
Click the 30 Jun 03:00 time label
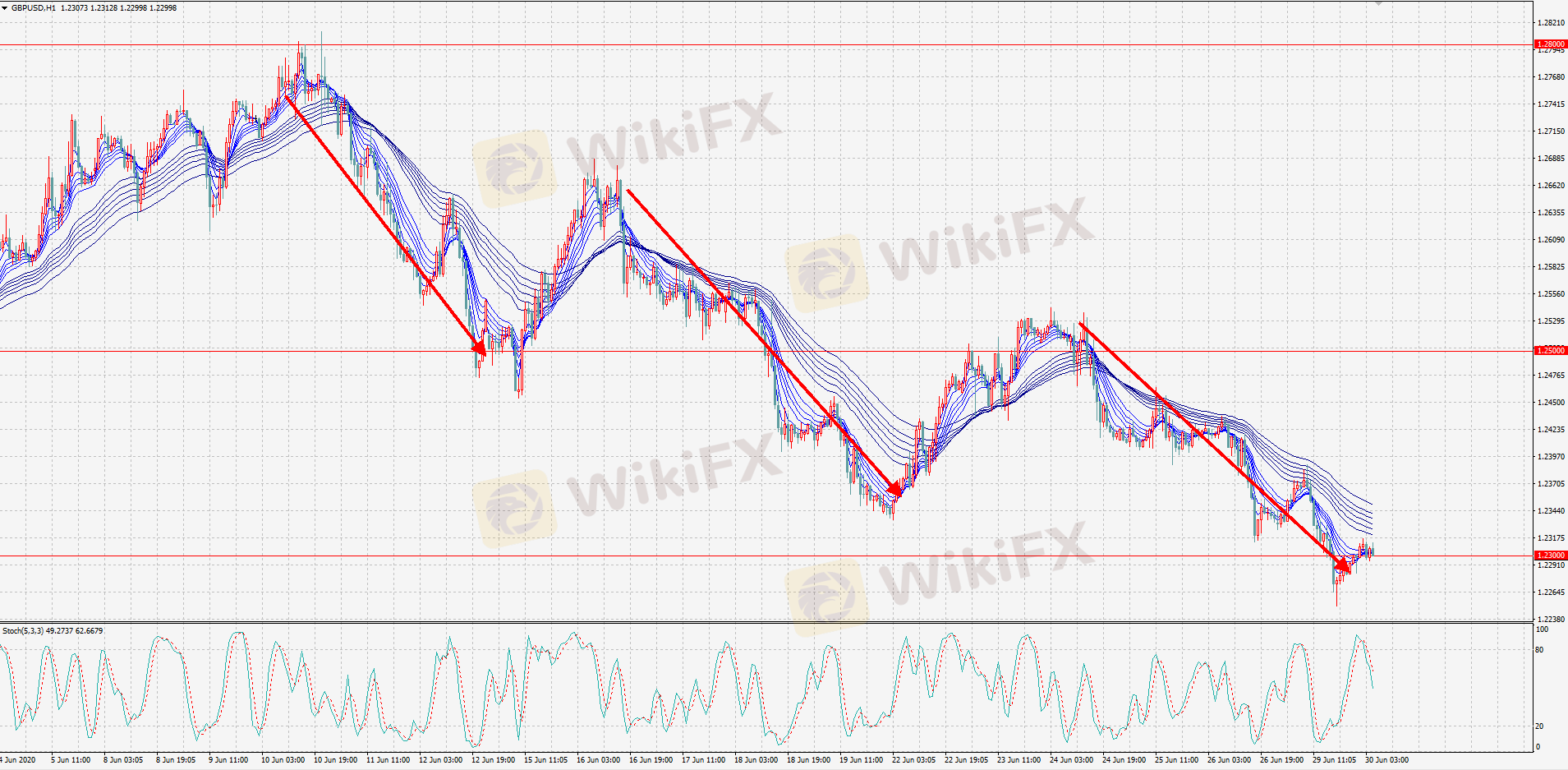pyautogui.click(x=1386, y=760)
